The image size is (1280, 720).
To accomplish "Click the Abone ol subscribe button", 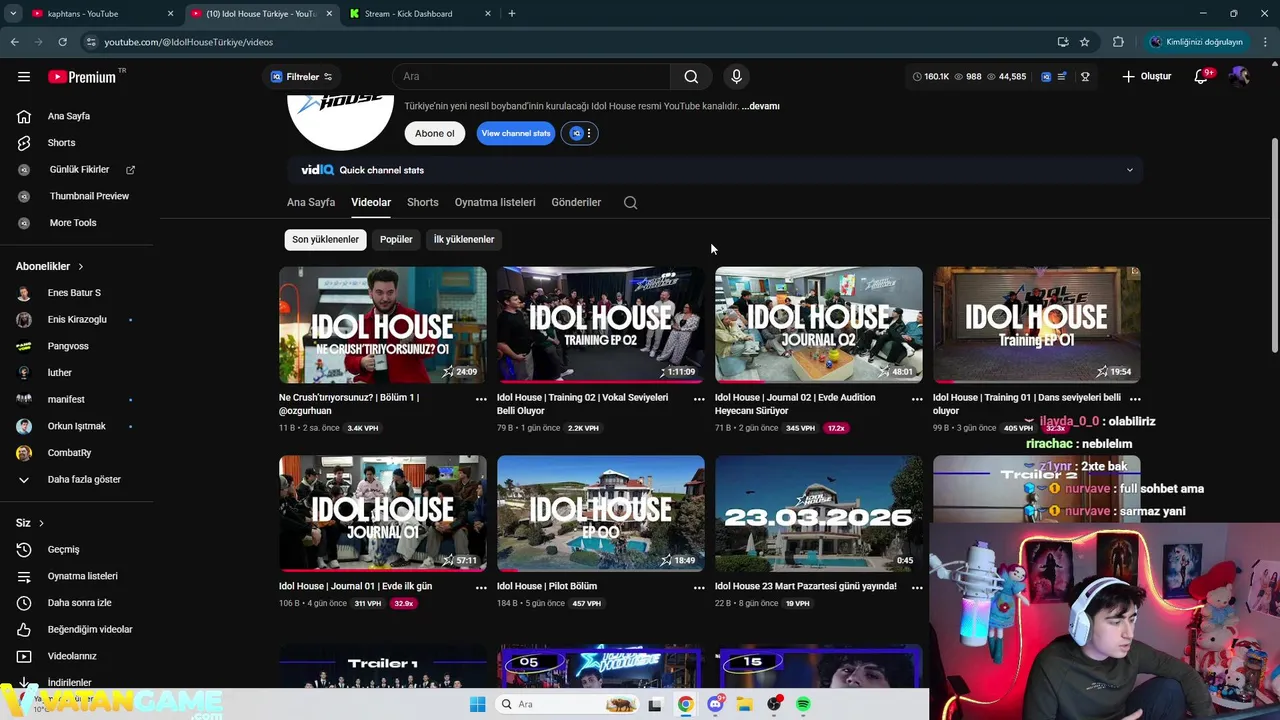I will coord(435,133).
